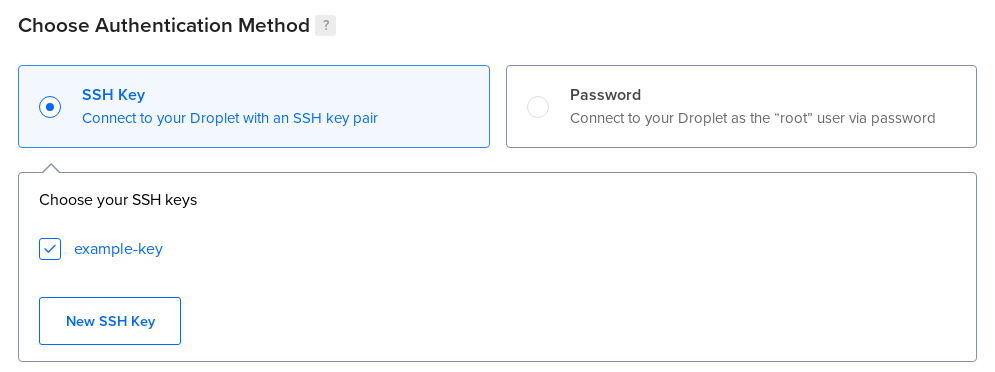Image resolution: width=995 pixels, height=372 pixels.
Task: Click the empty circle beside Password
Action: click(538, 107)
